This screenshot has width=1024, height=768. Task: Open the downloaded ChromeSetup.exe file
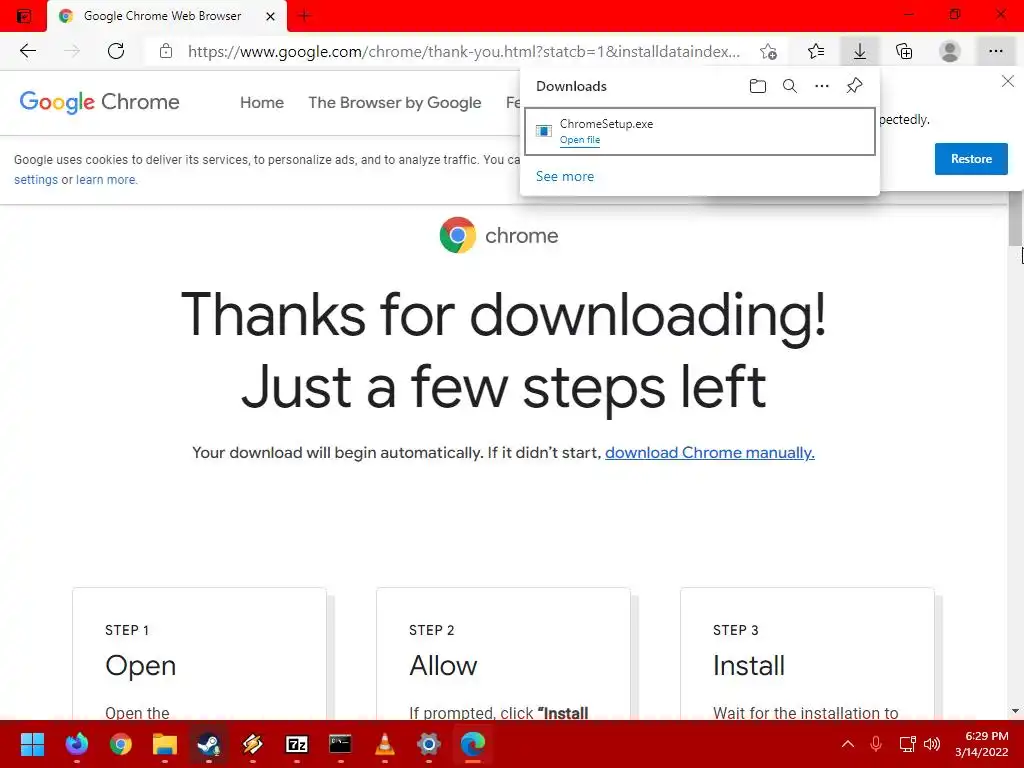click(580, 140)
